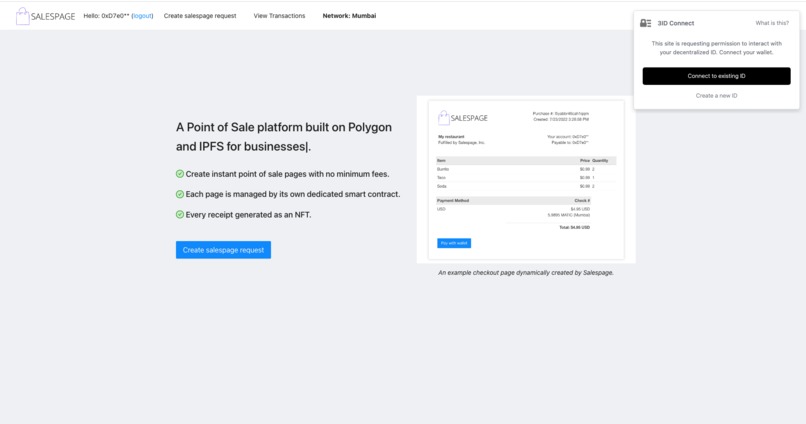Click the green check beside dedicated smart contract
Viewport: 806px width, 424px height.
point(180,194)
